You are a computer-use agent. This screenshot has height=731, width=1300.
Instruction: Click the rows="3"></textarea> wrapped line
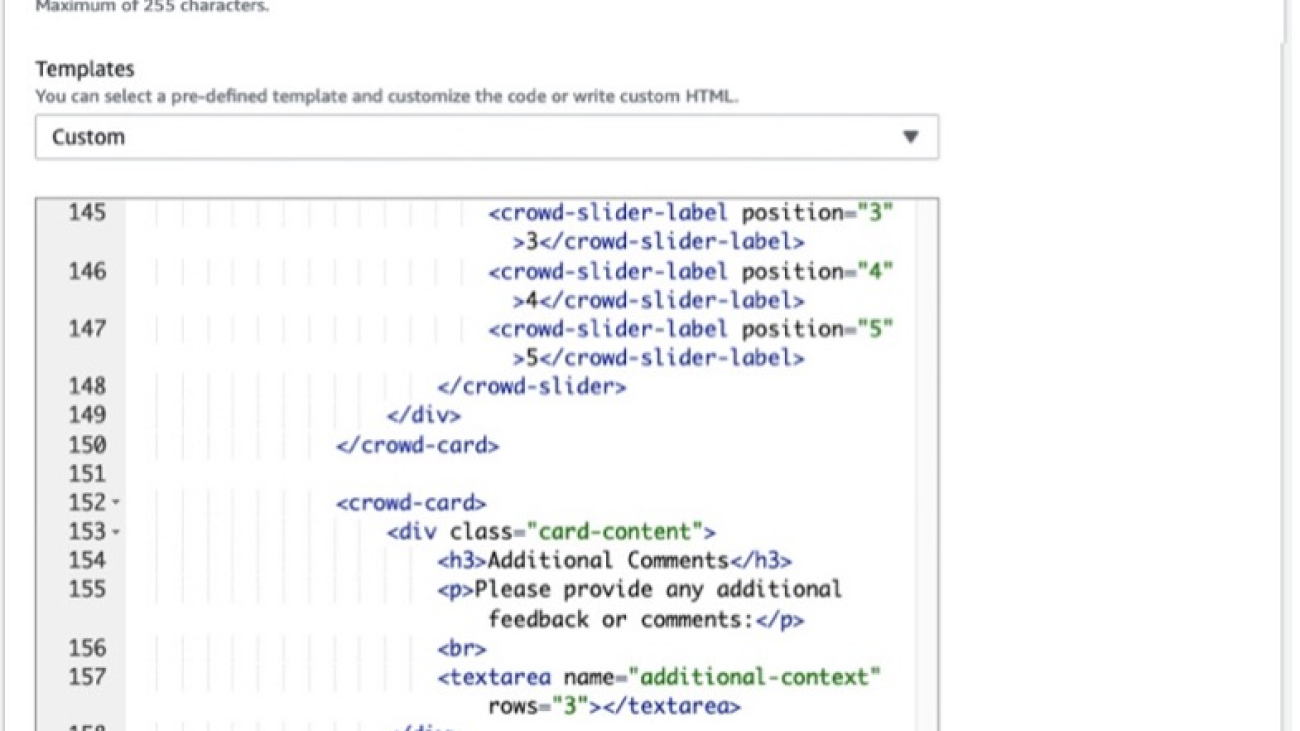(x=615, y=707)
